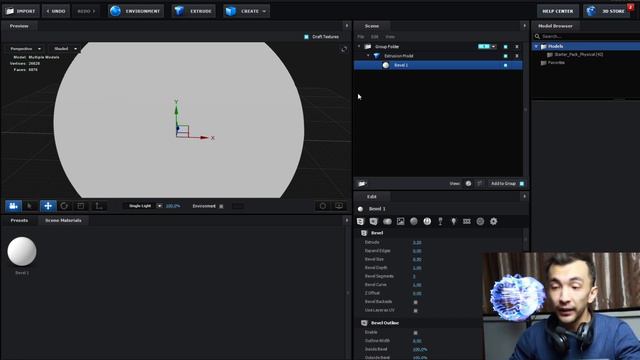The width and height of the screenshot is (640, 360).
Task: Jump to the light bulb illumination section icon
Action: click(453, 221)
